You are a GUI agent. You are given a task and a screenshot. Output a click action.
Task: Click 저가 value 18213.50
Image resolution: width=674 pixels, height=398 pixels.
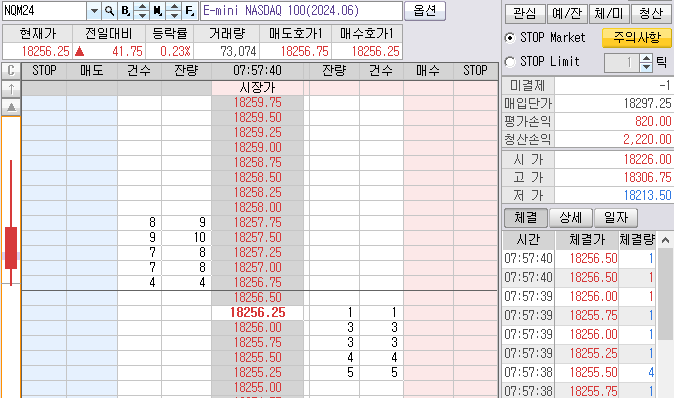pos(613,196)
